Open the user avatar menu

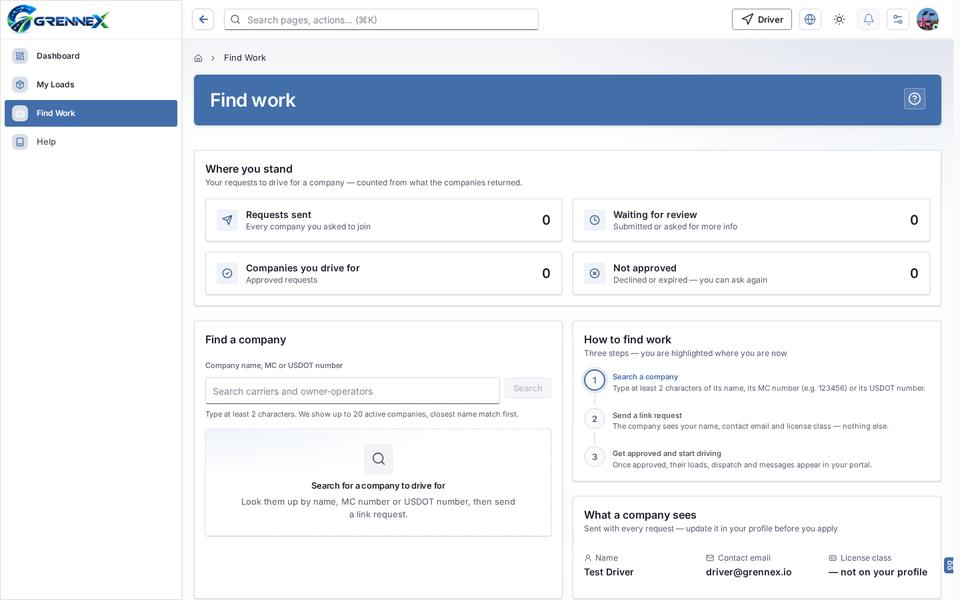click(928, 20)
